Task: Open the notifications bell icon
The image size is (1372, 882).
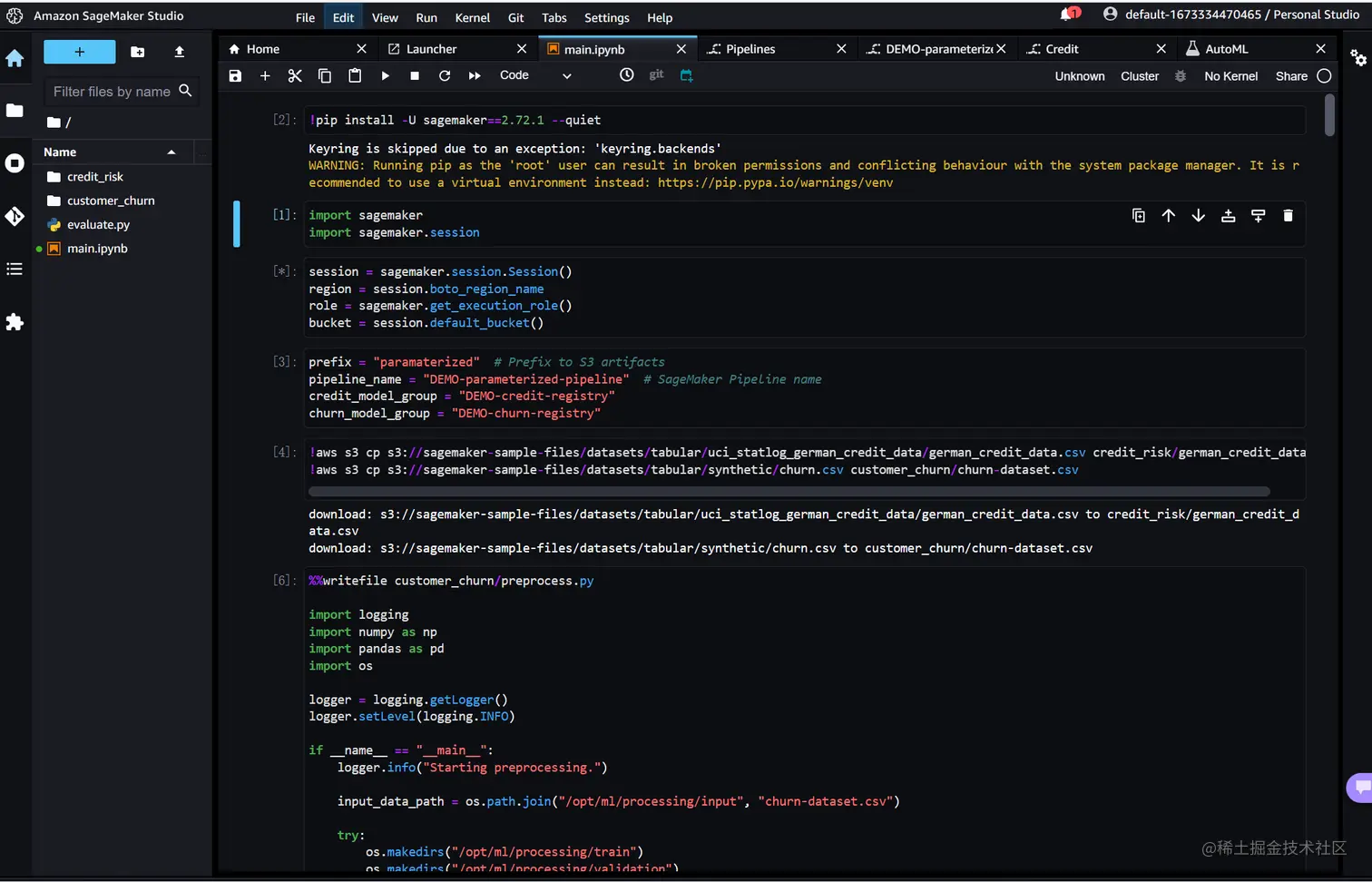Action: [x=1067, y=15]
